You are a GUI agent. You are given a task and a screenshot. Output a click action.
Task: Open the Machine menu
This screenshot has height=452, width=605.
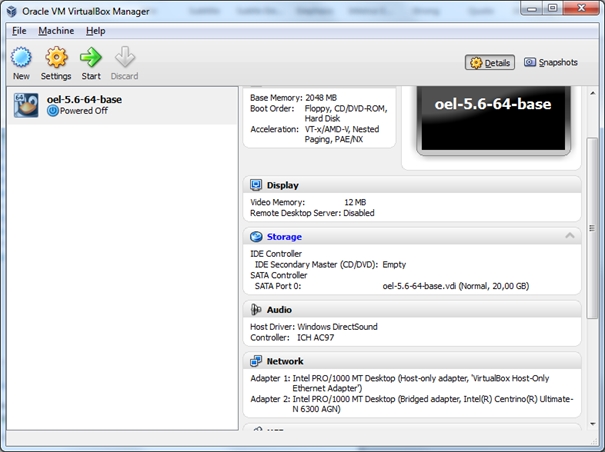coord(56,31)
